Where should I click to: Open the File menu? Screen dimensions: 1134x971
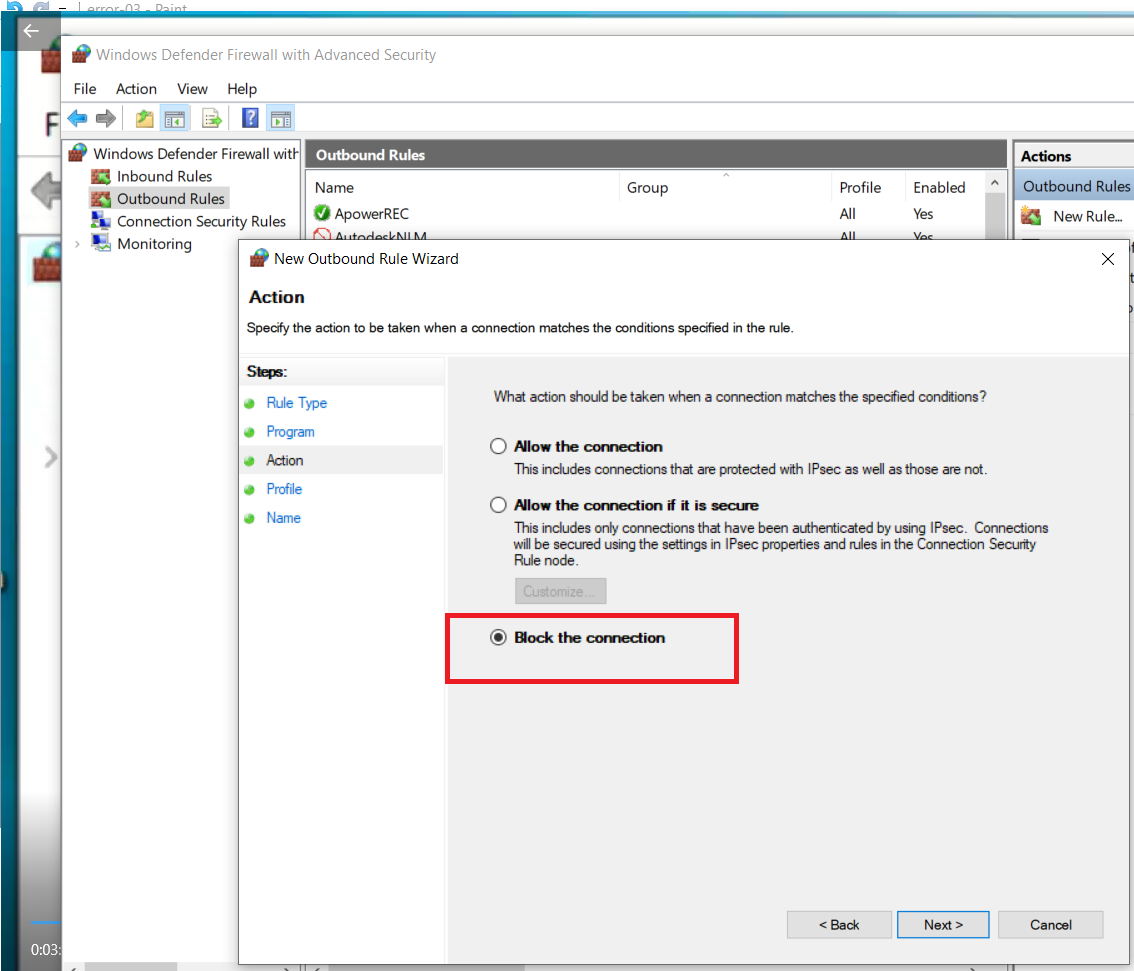point(85,89)
